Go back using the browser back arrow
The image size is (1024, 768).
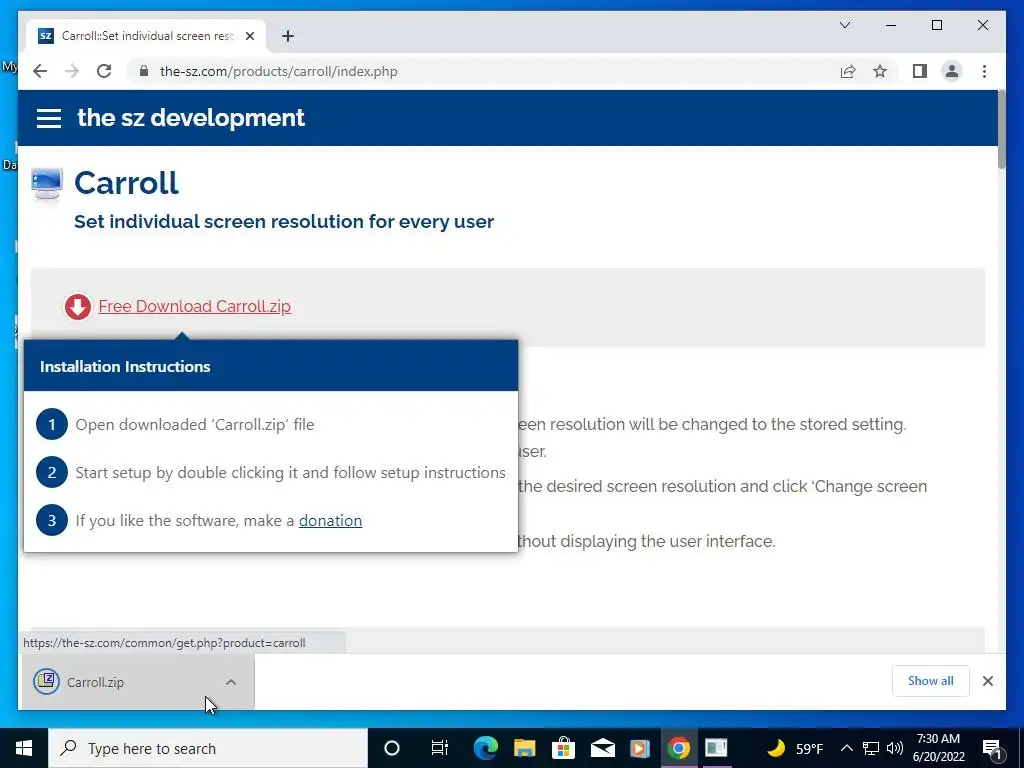[40, 71]
